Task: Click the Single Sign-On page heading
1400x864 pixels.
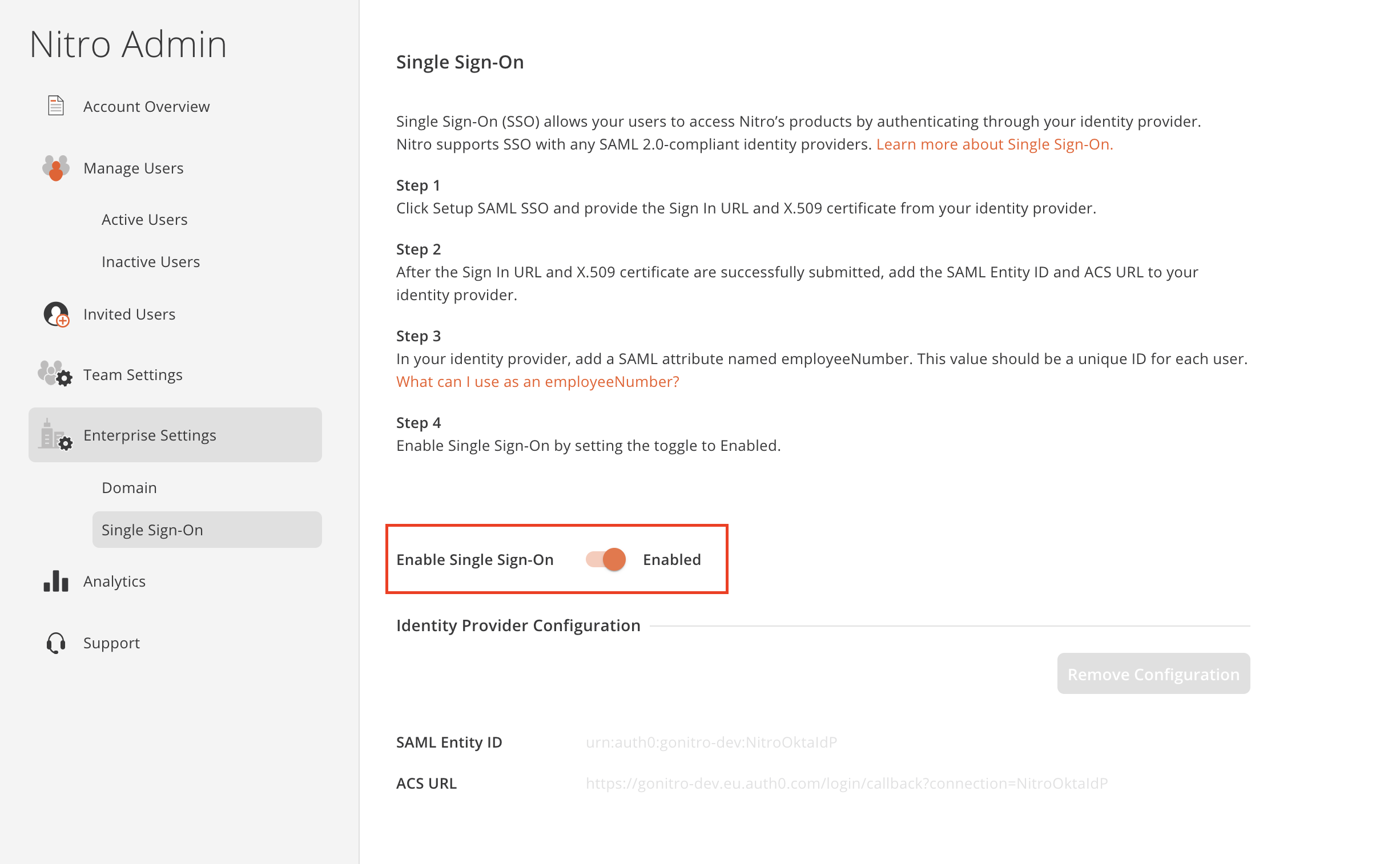Action: point(460,62)
